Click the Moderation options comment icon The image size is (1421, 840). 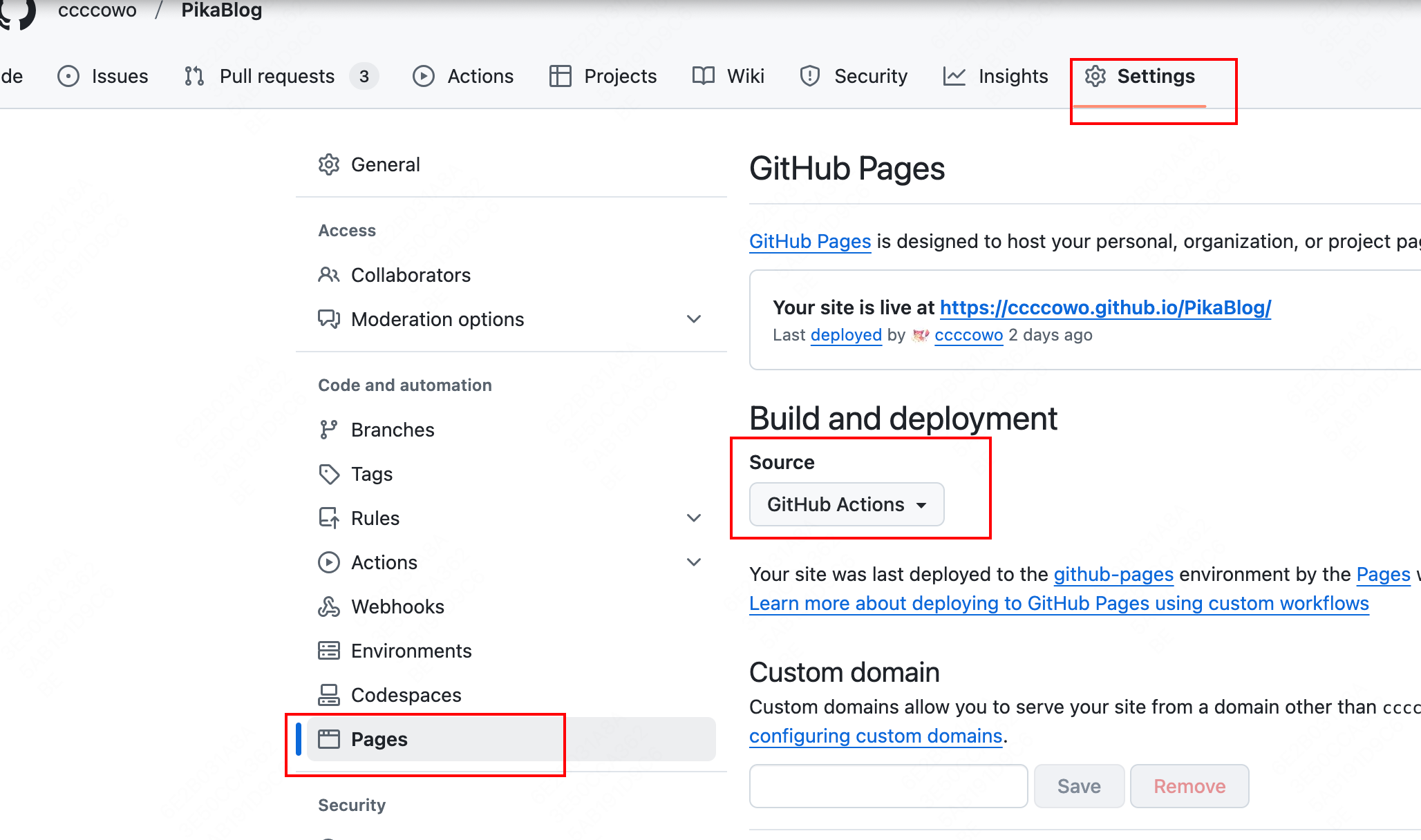pyautogui.click(x=329, y=319)
